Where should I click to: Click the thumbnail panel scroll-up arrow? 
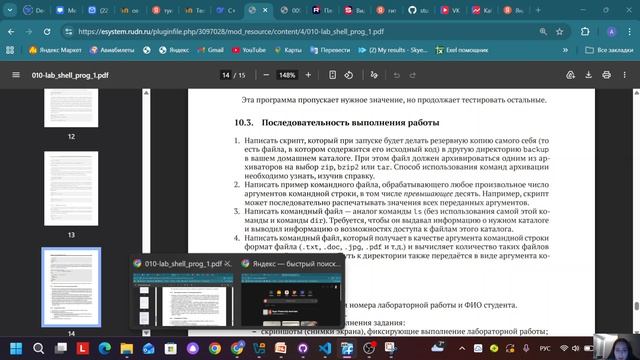(146, 93)
